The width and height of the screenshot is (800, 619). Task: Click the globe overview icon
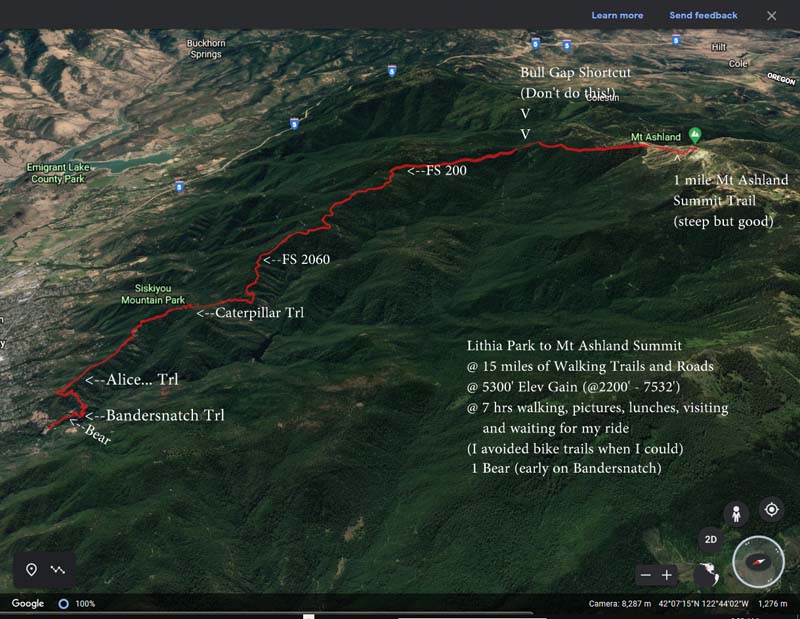tap(707, 575)
